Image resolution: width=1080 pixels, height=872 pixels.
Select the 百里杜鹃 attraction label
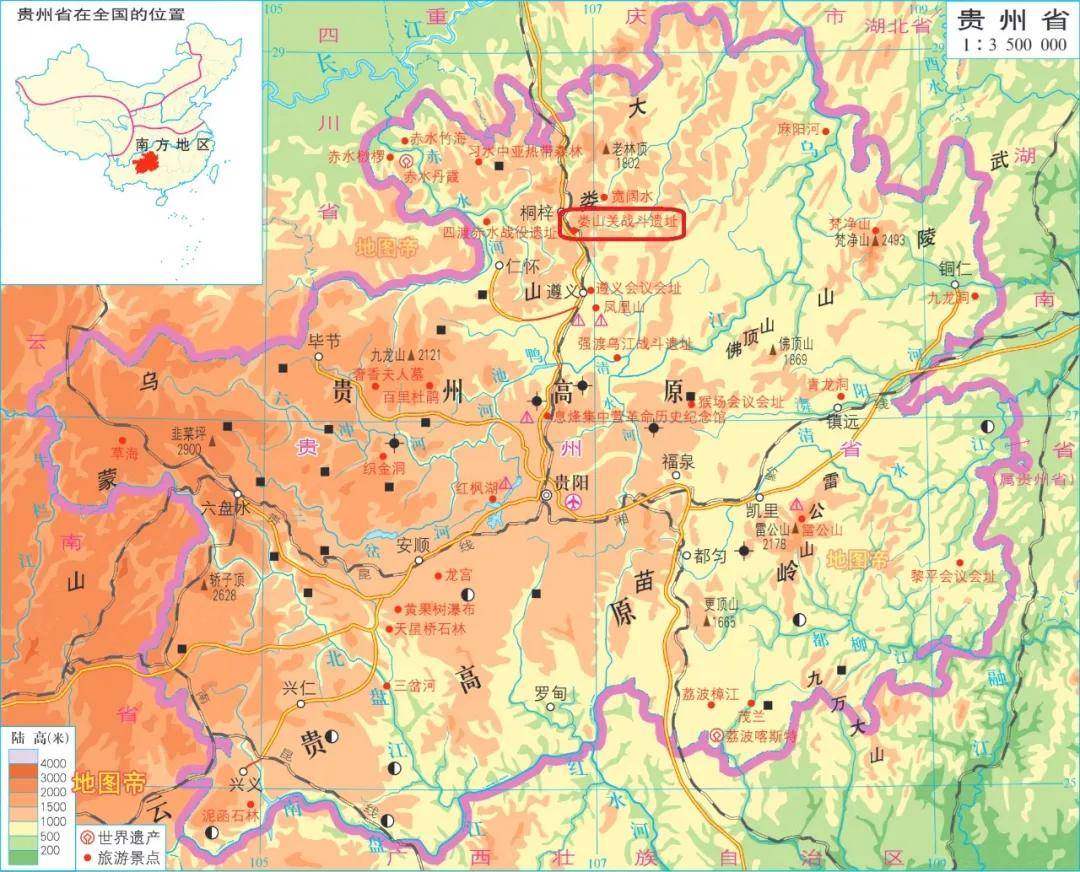point(413,397)
